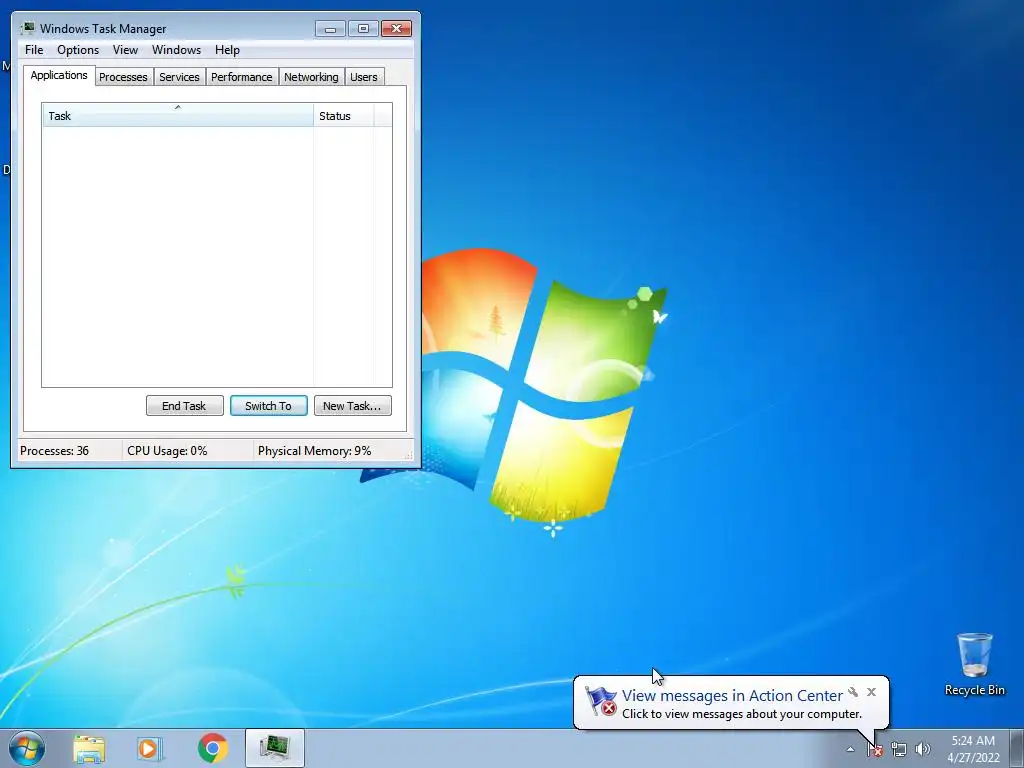
Task: Open Google Chrome from the taskbar
Action: tap(212, 748)
